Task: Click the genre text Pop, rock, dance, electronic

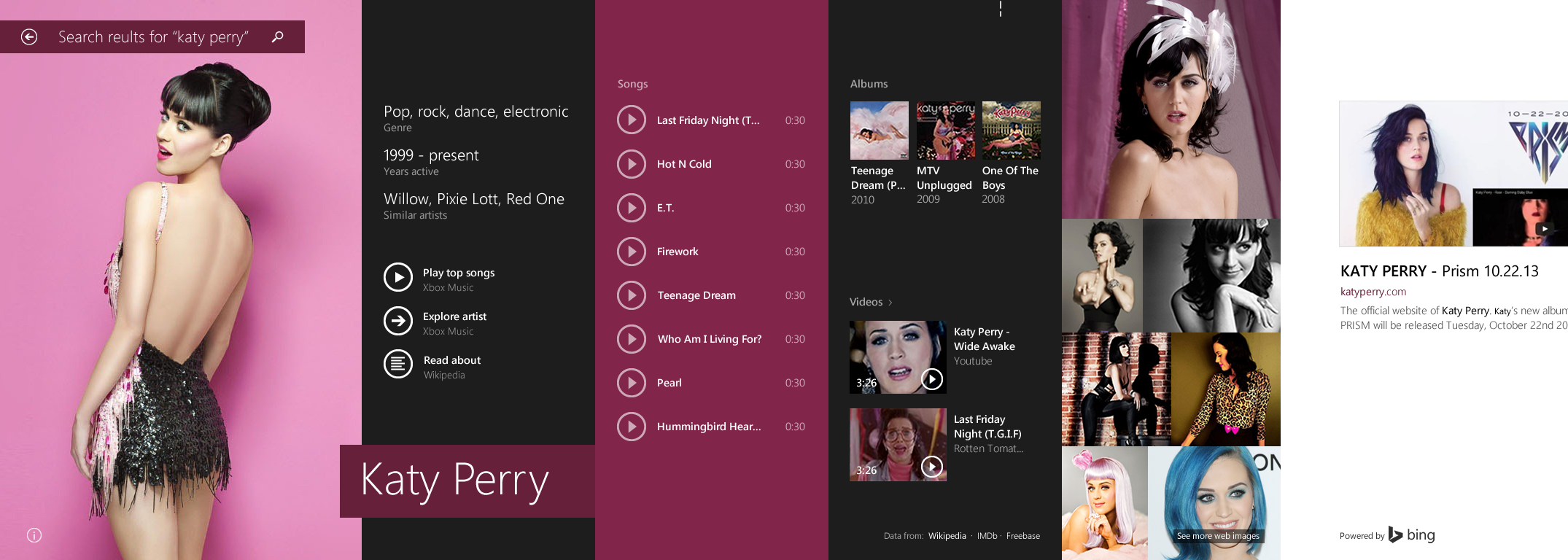Action: pyautogui.click(x=476, y=112)
